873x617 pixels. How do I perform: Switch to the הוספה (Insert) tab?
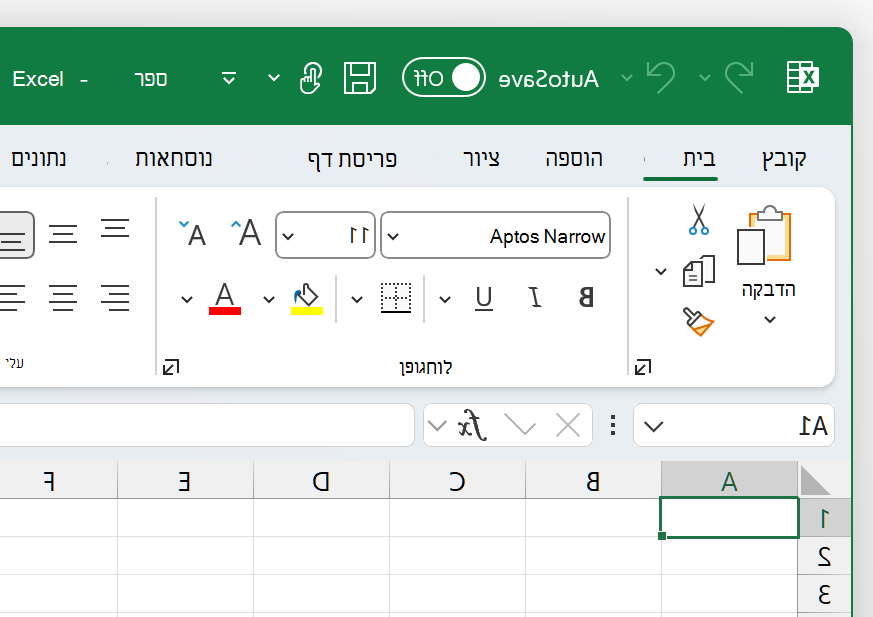574,159
